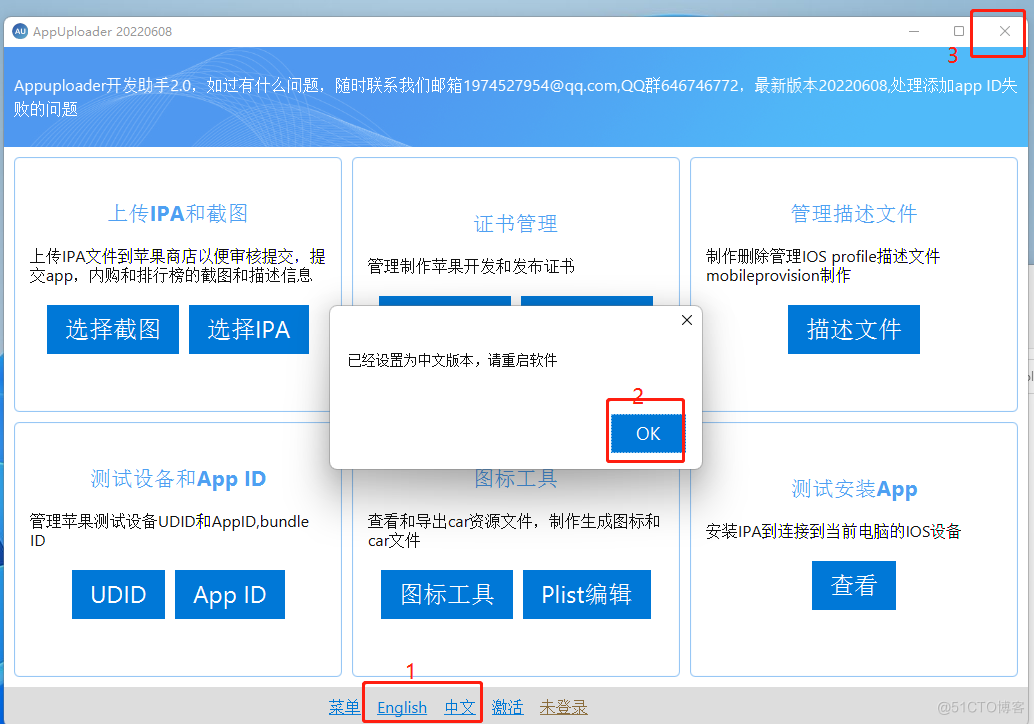The width and height of the screenshot is (1034, 724).
Task: Maximize the AppUploader window
Action: click(959, 31)
